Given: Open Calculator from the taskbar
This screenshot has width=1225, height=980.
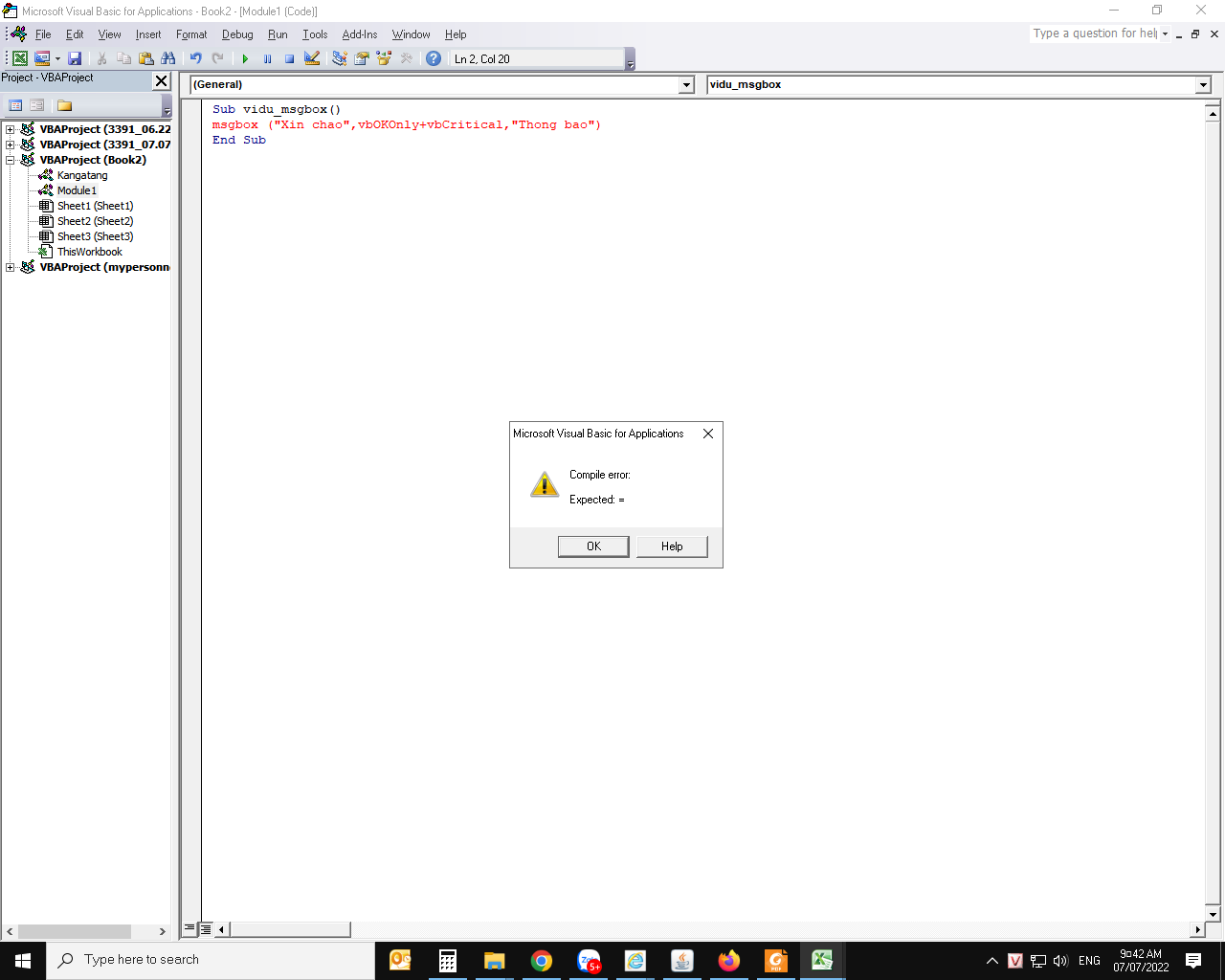Looking at the screenshot, I should pos(448,961).
